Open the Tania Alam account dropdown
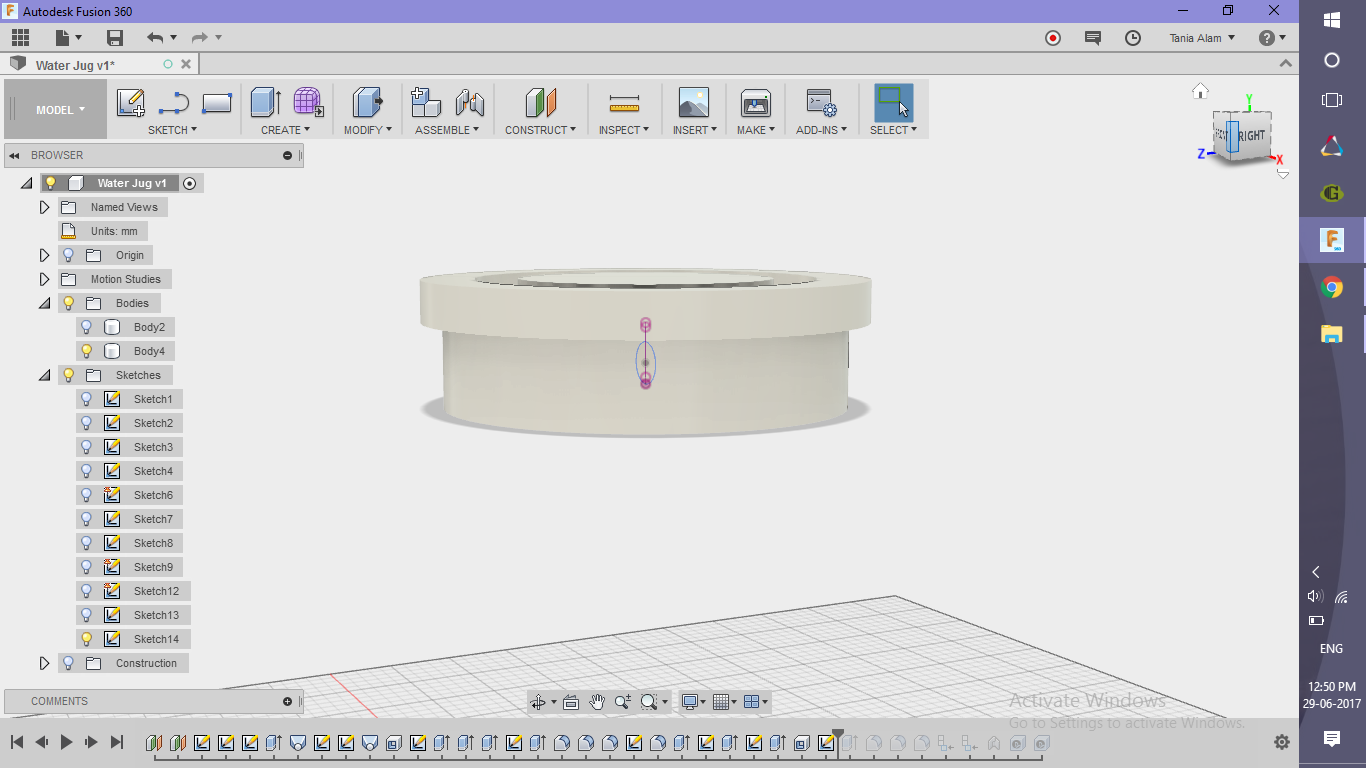The height and width of the screenshot is (768, 1366). pos(1202,38)
